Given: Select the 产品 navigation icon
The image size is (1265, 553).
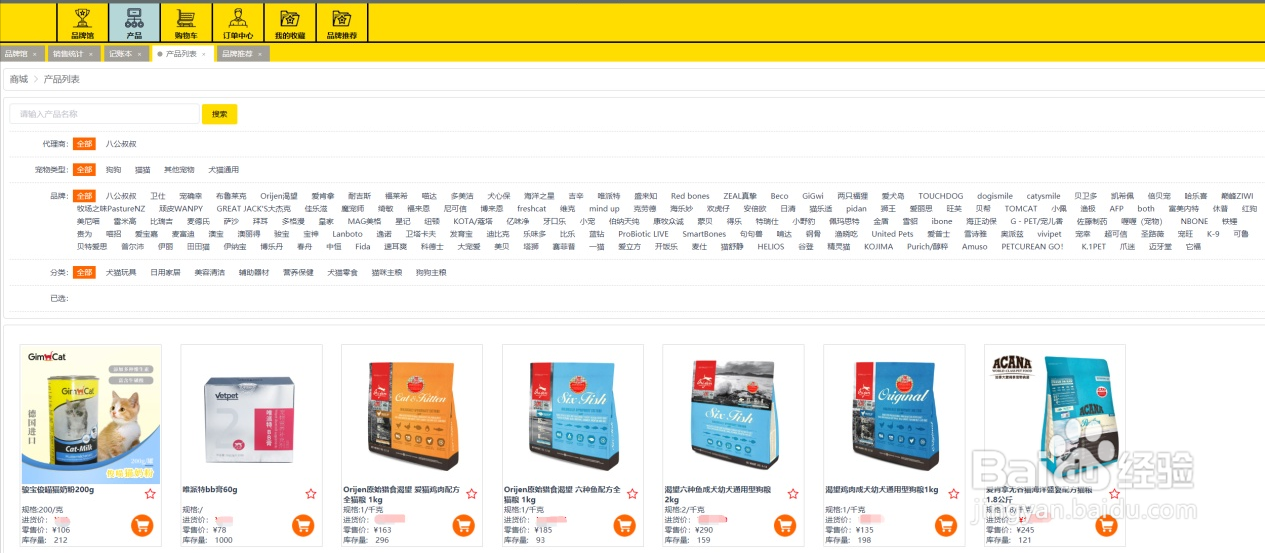Looking at the screenshot, I should click(x=134, y=23).
